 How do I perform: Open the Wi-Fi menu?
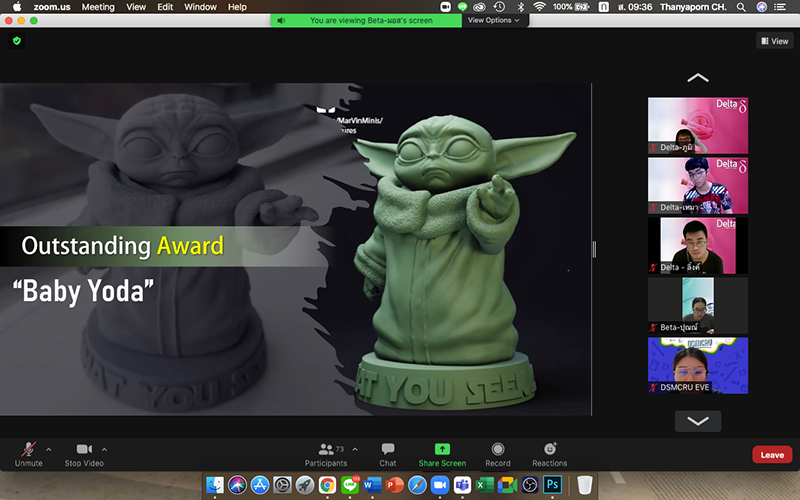[x=539, y=7]
